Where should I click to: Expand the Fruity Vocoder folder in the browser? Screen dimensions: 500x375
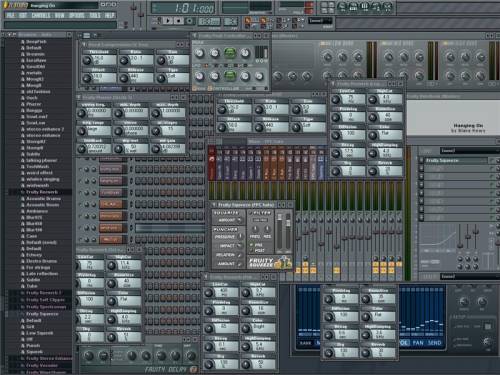click(x=41, y=365)
